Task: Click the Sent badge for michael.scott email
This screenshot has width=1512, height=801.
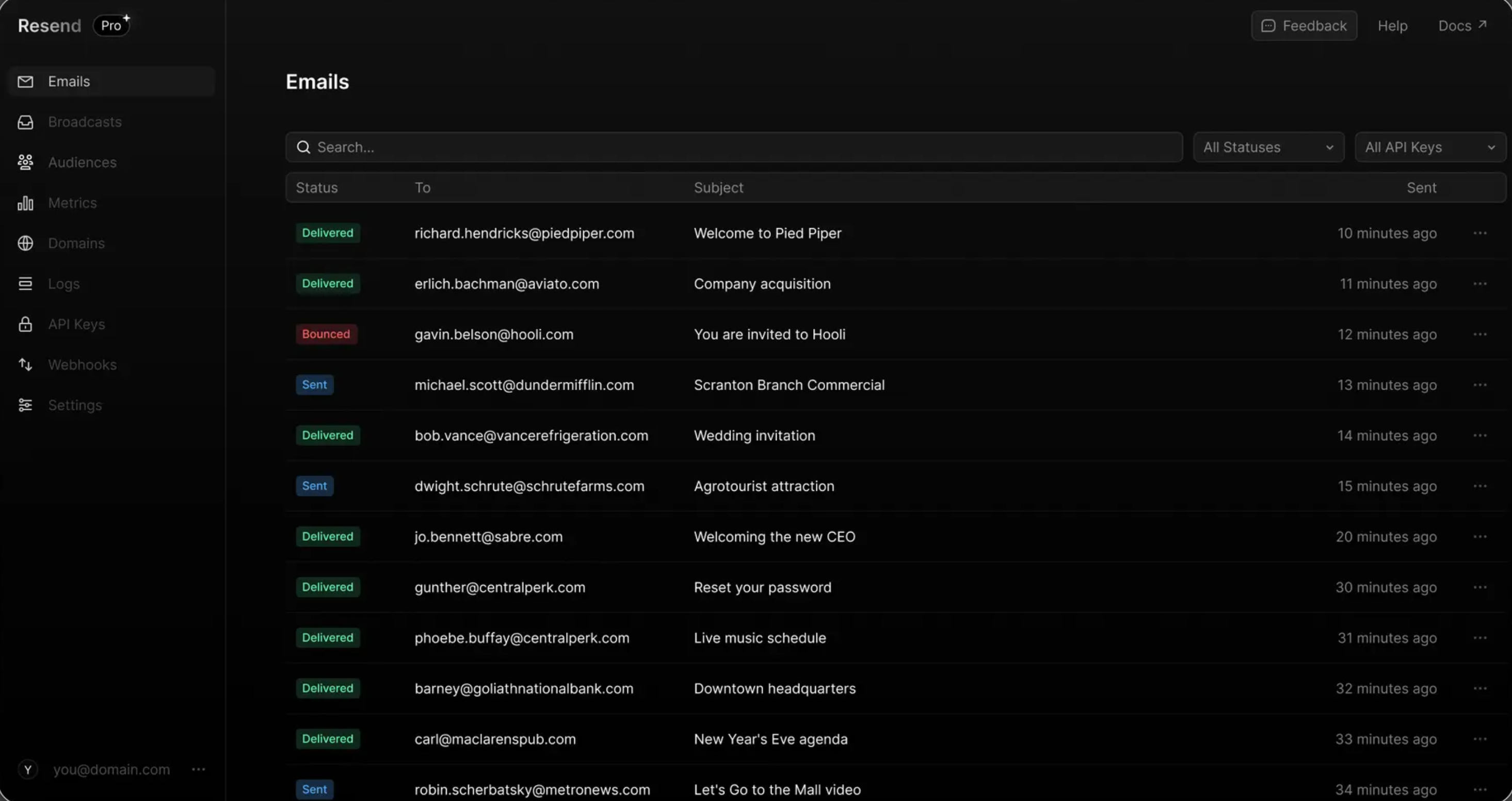Action: (x=315, y=385)
